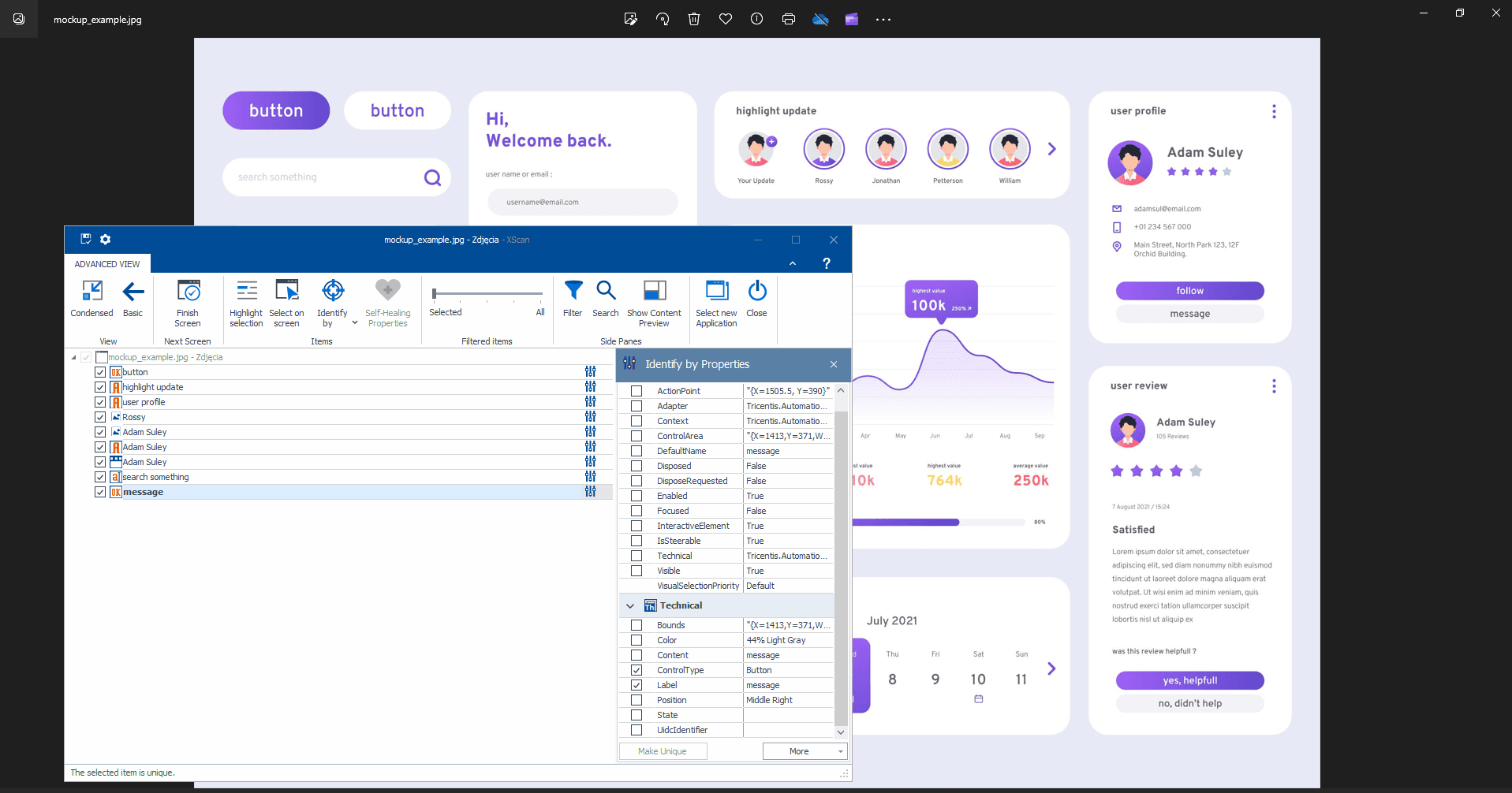Viewport: 1512px width, 793px height.
Task: Click the Condensed view icon
Action: (92, 291)
